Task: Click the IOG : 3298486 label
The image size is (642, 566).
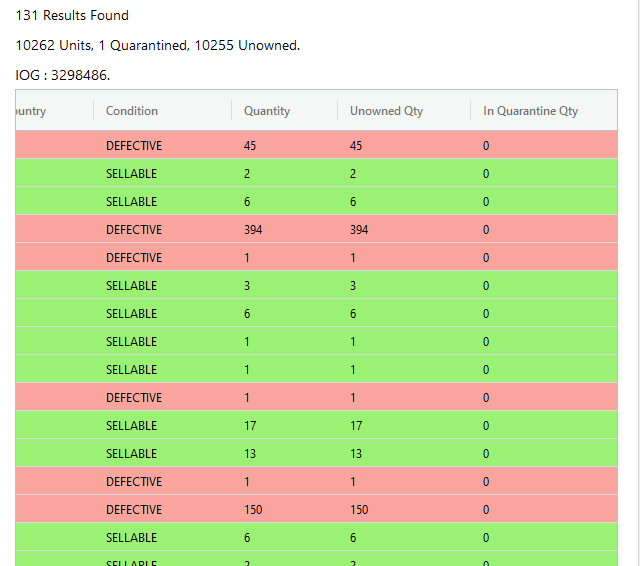Action: click(63, 75)
